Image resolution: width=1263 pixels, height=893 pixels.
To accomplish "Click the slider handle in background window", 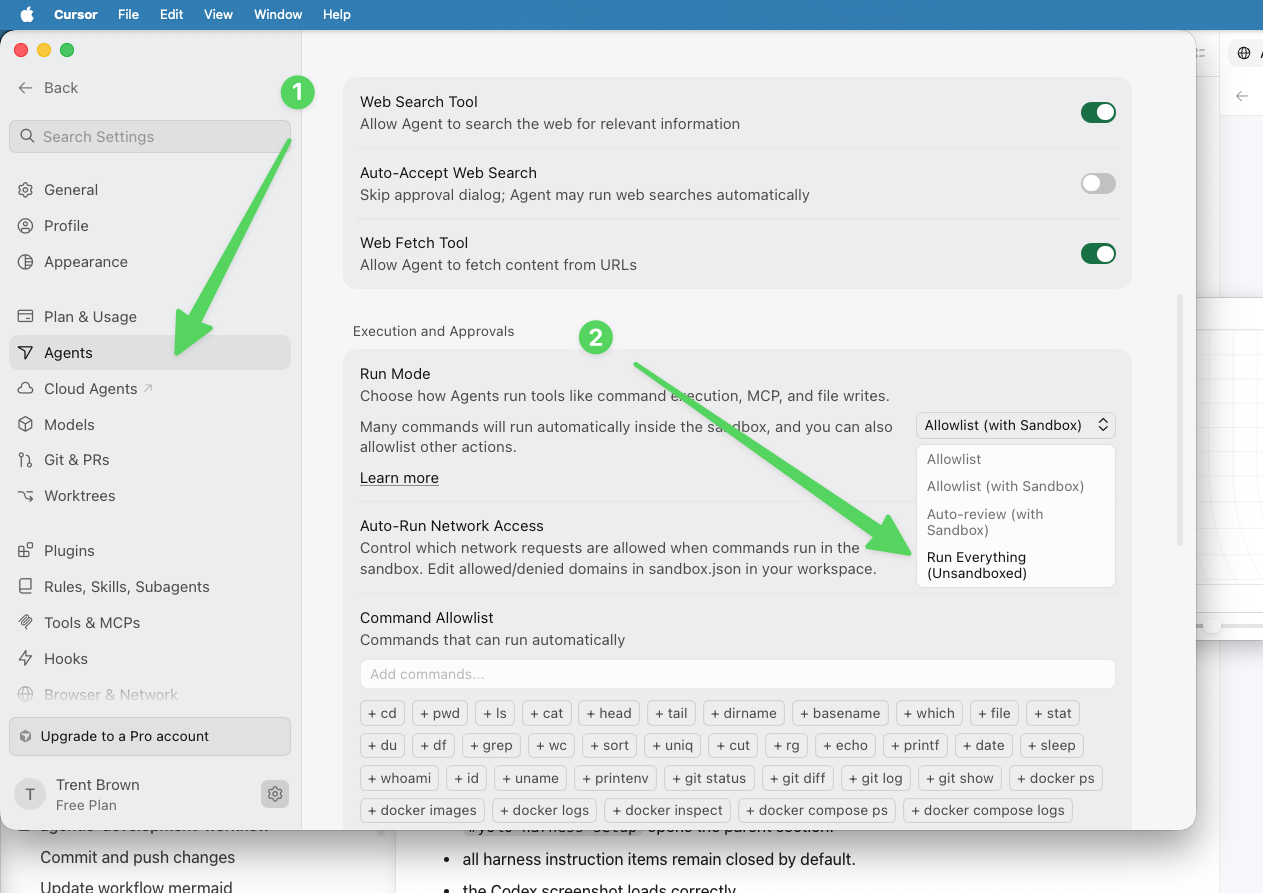I will [x=1212, y=626].
